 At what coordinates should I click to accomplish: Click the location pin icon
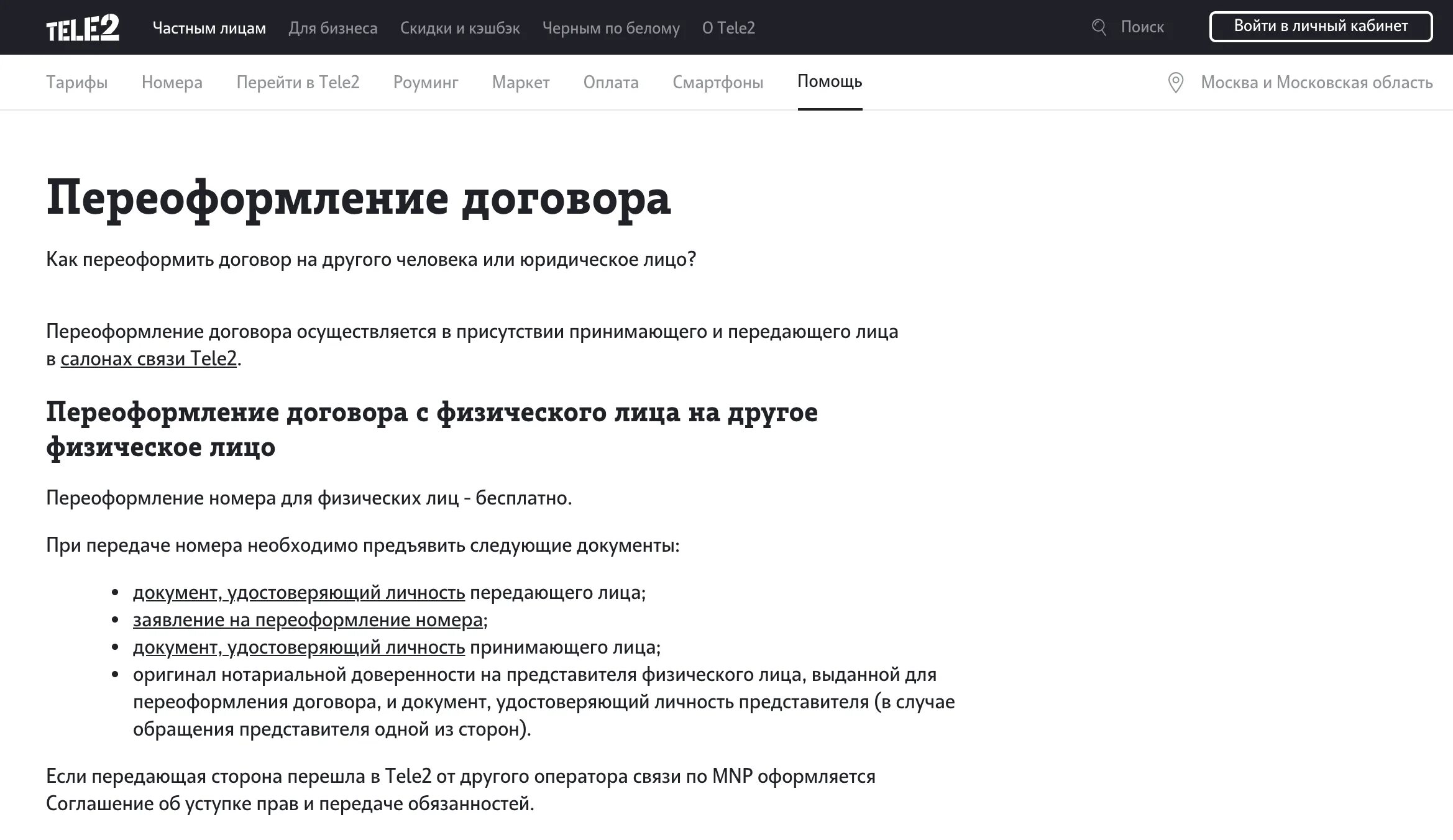point(1175,83)
